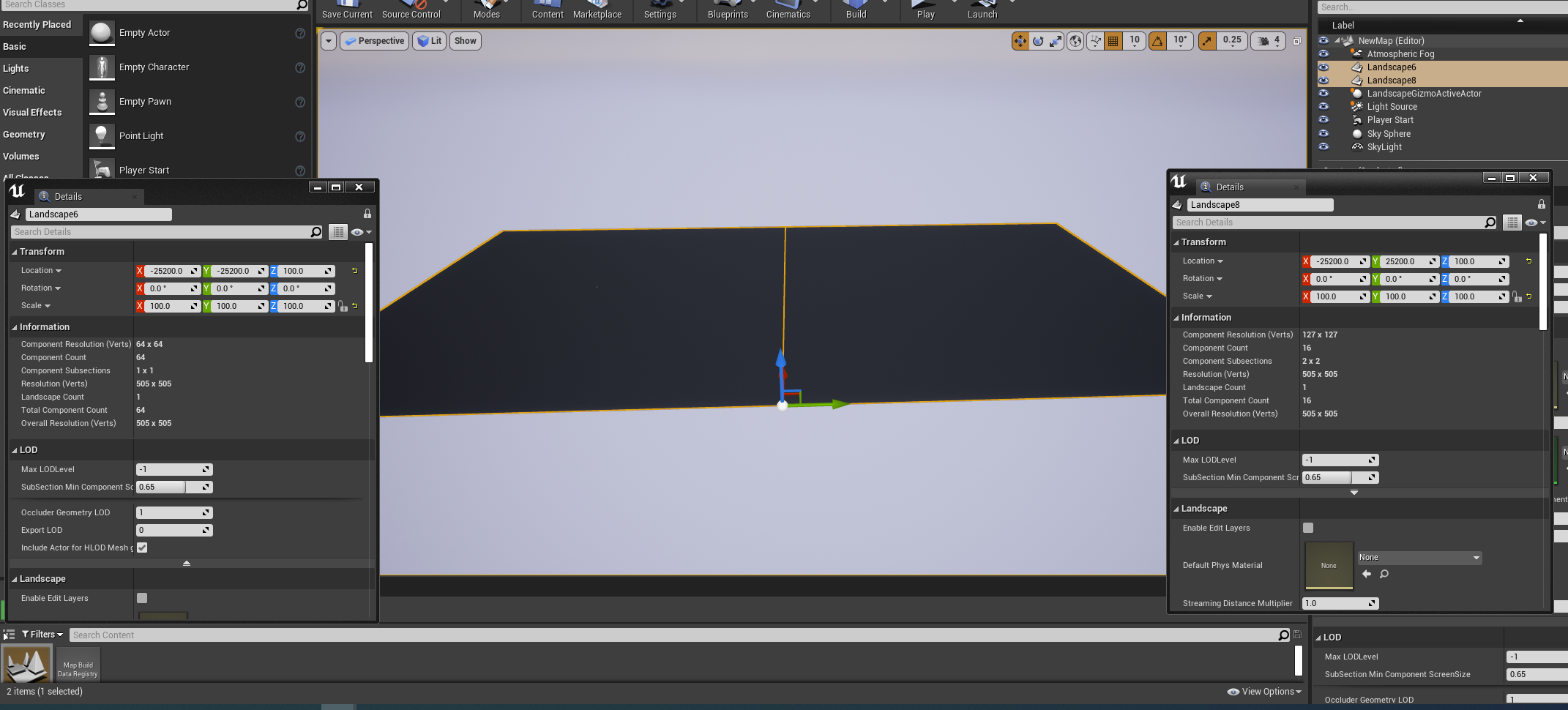Reset Landscape6 Location to default
Image resolution: width=1568 pixels, height=710 pixels.
pos(355,271)
